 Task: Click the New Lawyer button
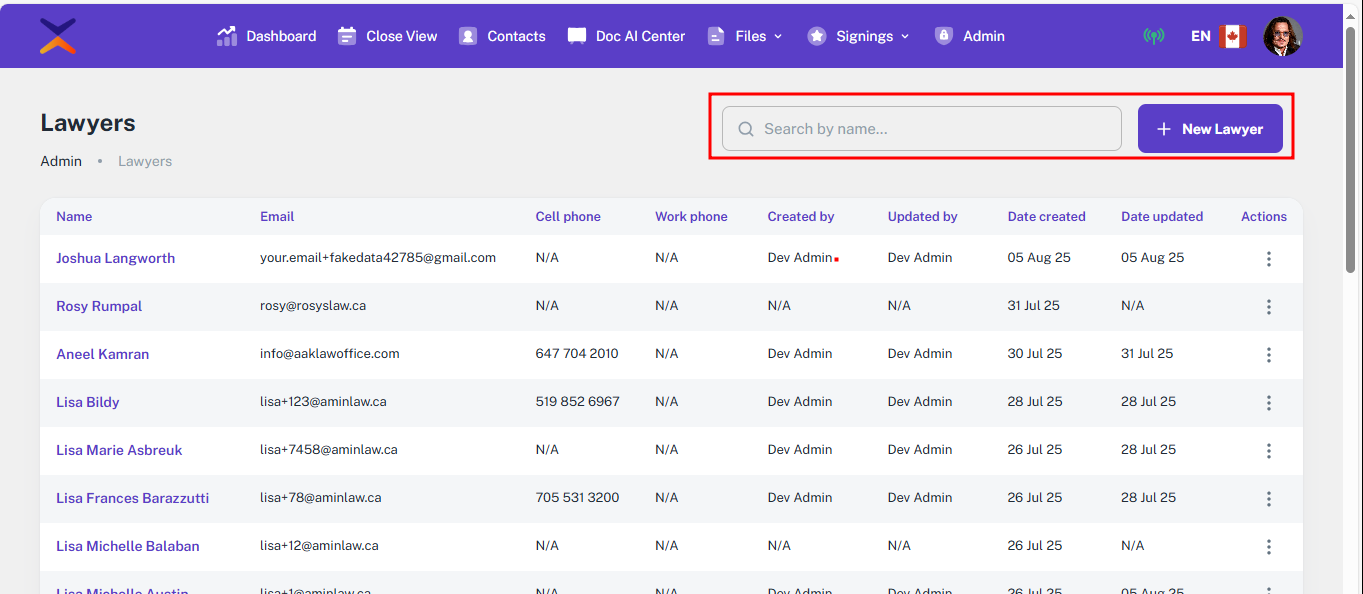tap(1210, 129)
